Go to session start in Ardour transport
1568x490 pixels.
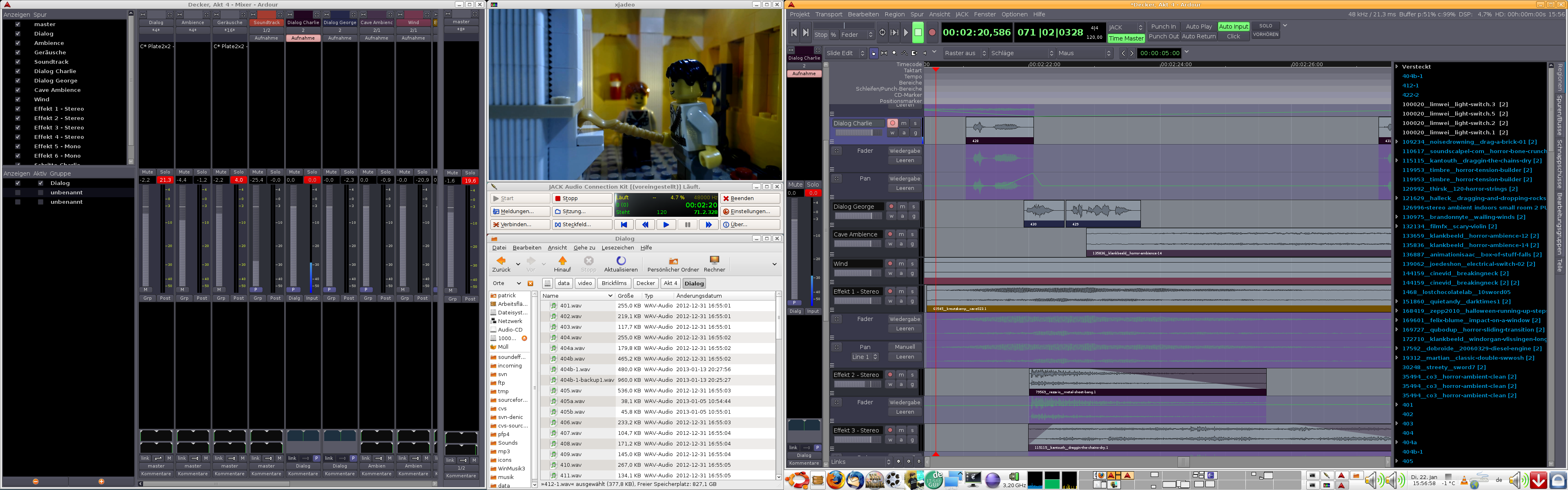[x=794, y=33]
